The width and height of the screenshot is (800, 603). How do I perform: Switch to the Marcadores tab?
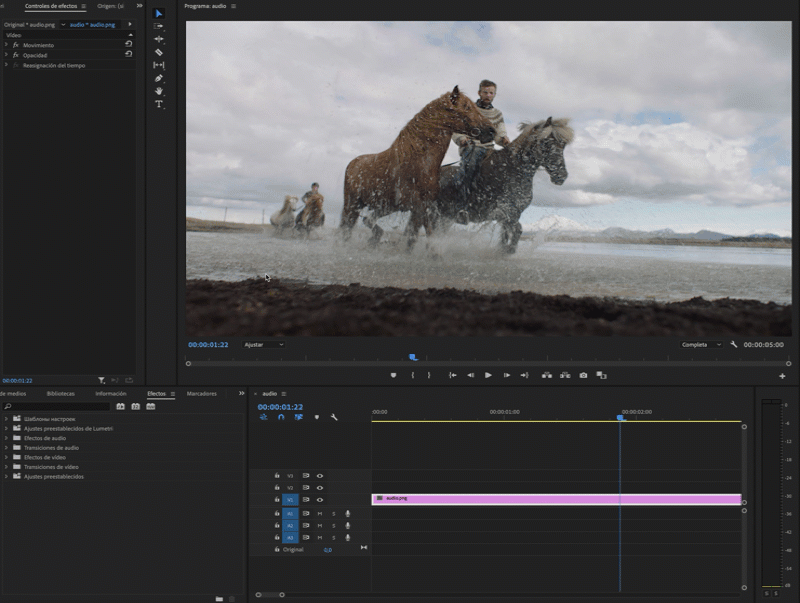[x=201, y=394]
